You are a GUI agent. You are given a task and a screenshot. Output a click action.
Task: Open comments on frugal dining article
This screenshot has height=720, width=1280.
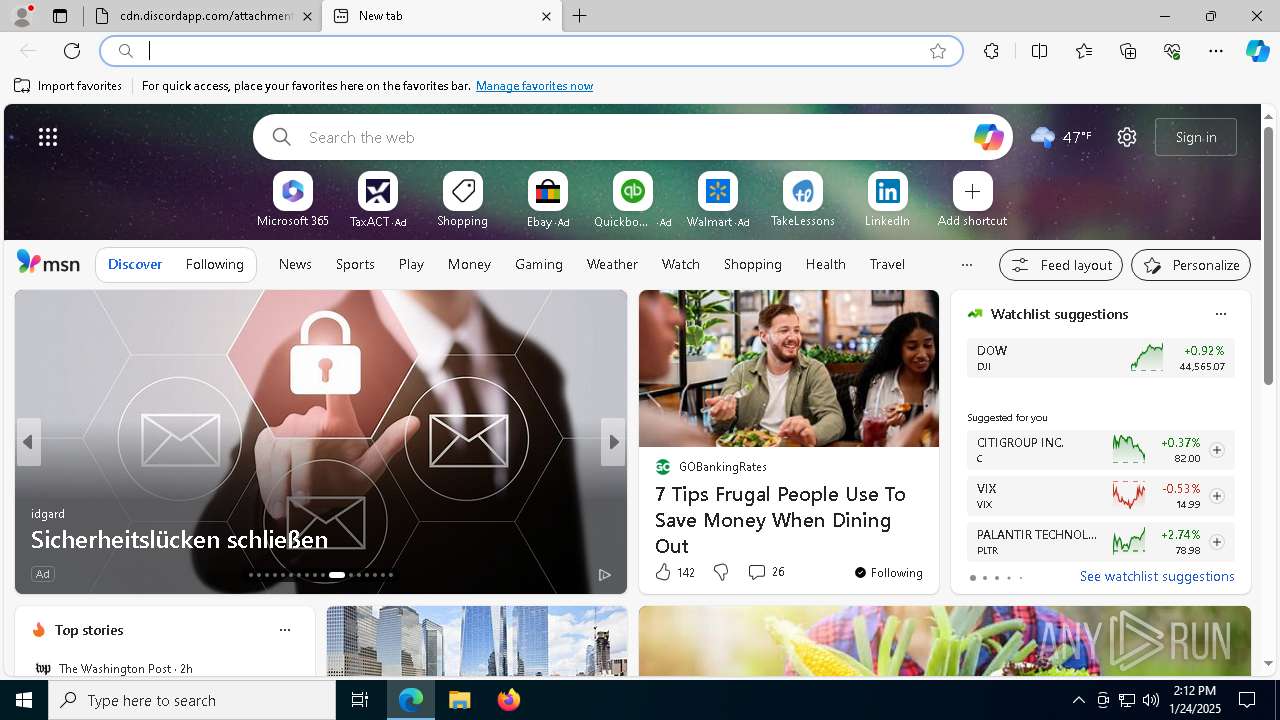[x=766, y=572]
